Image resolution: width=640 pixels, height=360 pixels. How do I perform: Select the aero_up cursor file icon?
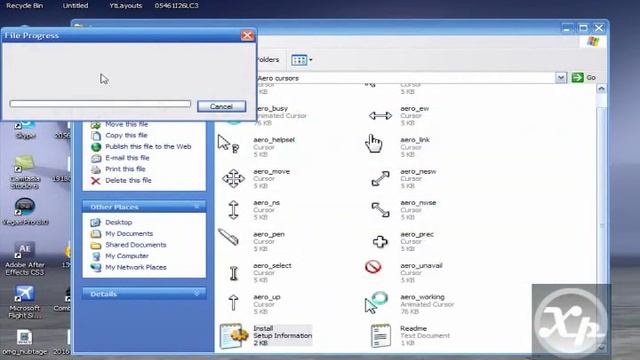[233, 303]
